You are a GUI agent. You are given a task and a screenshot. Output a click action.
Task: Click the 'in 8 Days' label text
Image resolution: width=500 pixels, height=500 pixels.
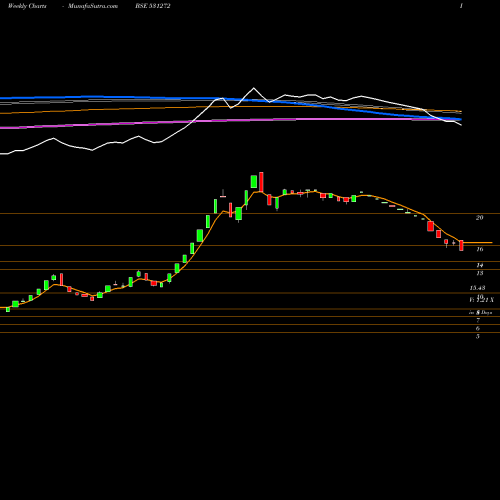(480, 313)
